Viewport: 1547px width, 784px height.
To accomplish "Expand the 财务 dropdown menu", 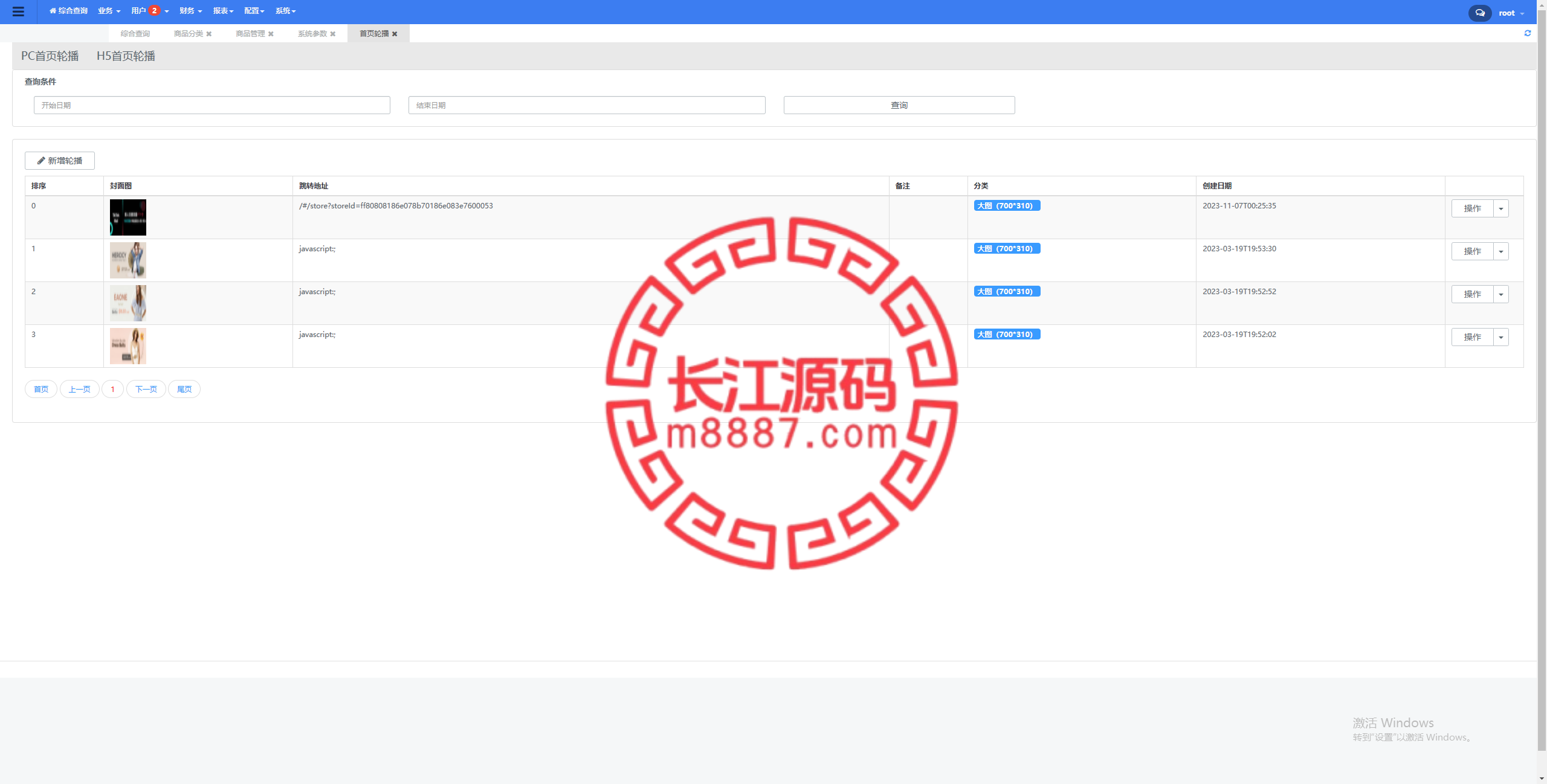I will [191, 11].
